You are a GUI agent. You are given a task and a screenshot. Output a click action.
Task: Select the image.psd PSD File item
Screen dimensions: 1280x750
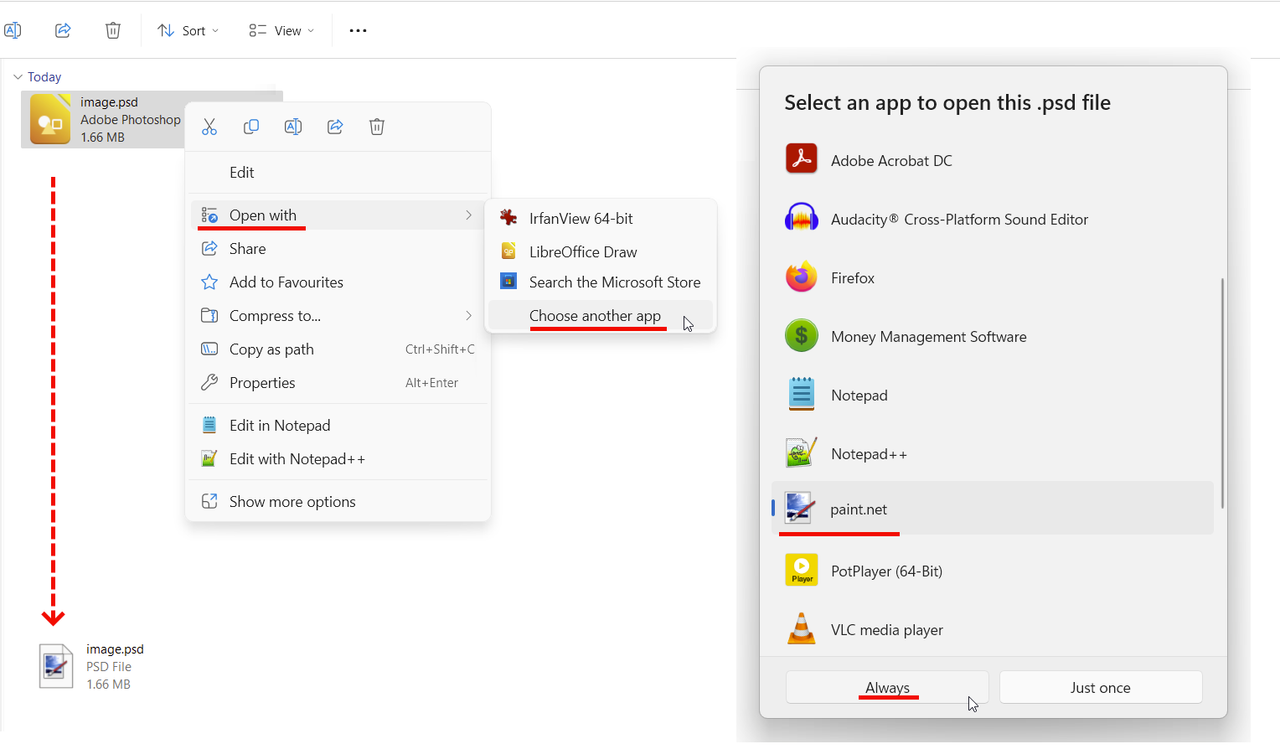pyautogui.click(x=92, y=666)
